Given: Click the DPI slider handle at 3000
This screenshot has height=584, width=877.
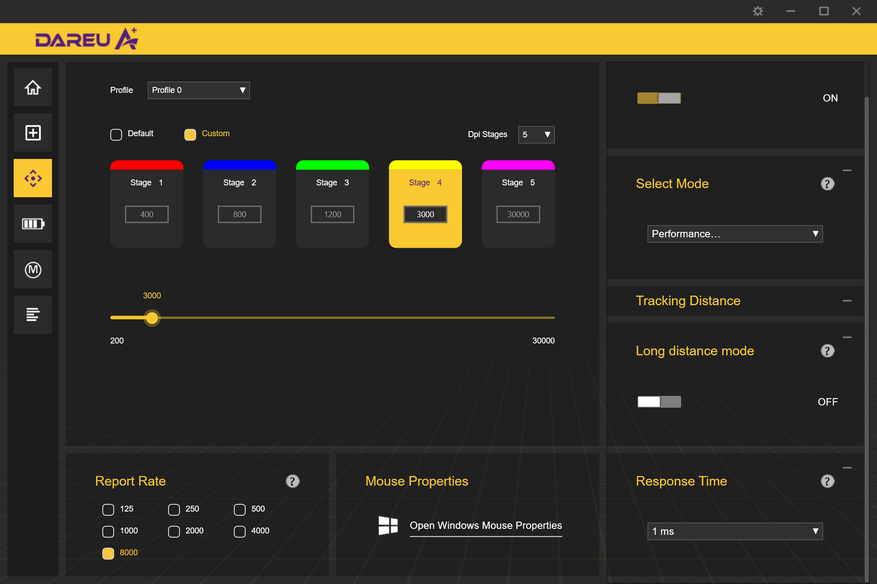Looking at the screenshot, I should (x=152, y=318).
